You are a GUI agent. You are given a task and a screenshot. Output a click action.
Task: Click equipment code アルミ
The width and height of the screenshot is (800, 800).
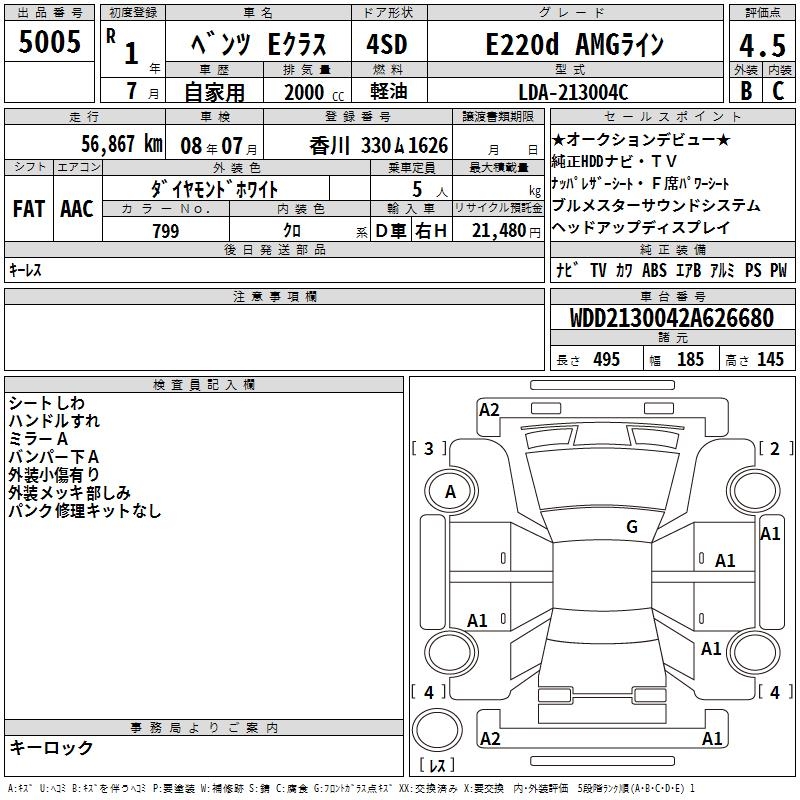722,270
